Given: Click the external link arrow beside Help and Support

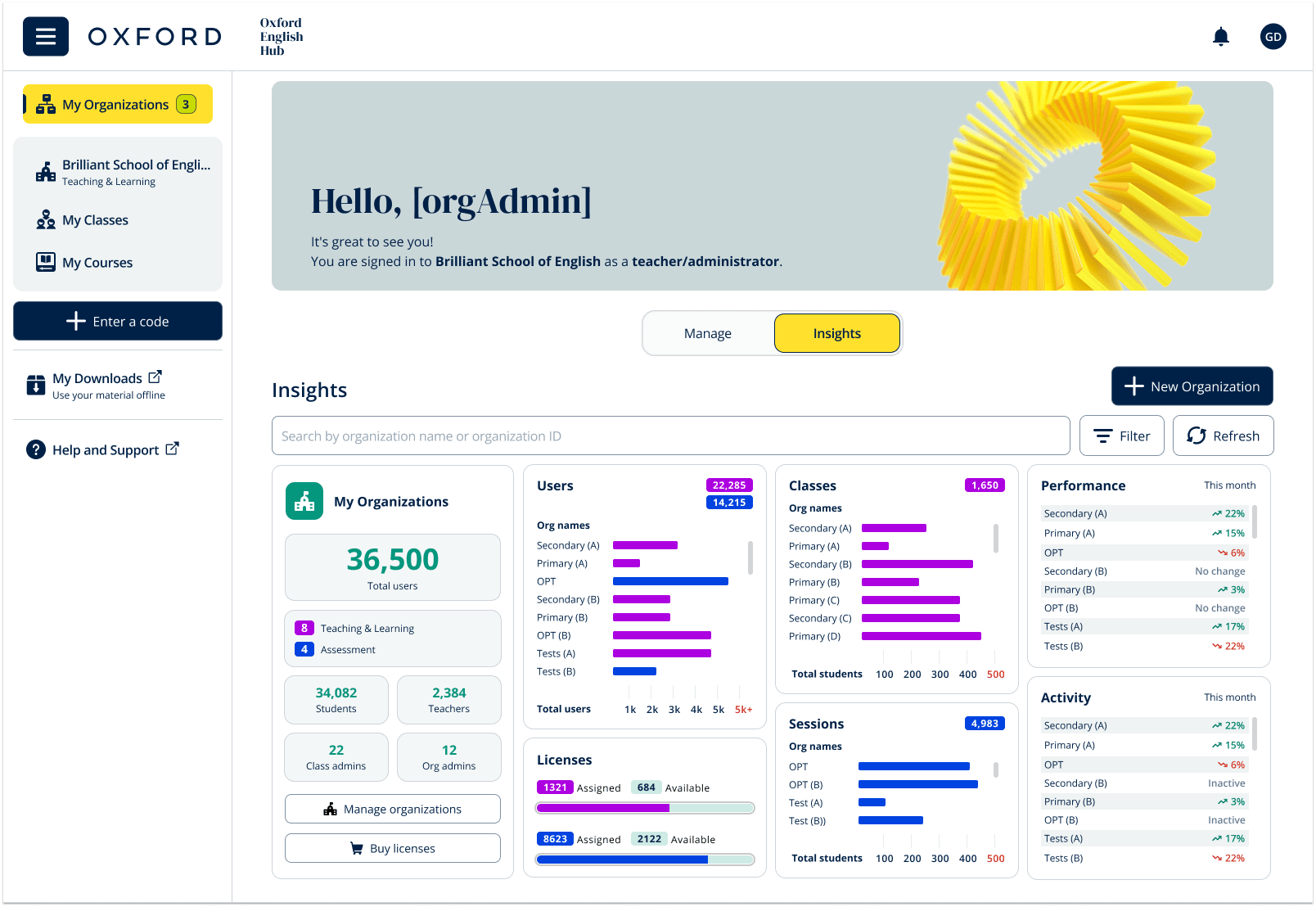Looking at the screenshot, I should coord(172,448).
